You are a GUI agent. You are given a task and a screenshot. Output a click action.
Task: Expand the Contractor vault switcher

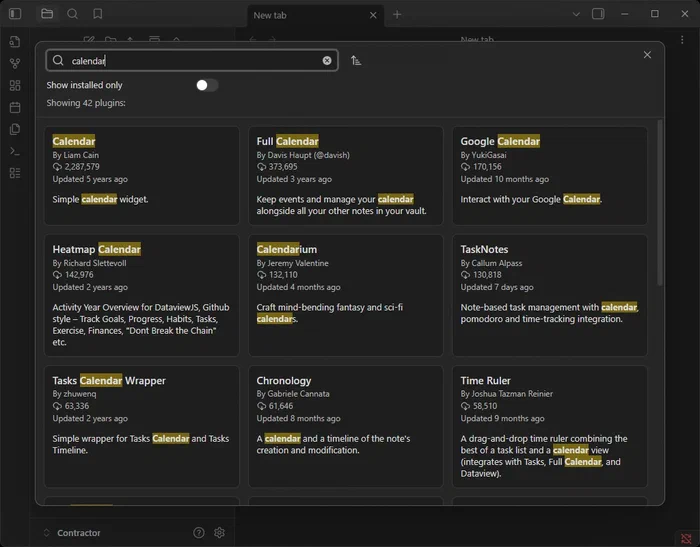[x=72, y=532]
